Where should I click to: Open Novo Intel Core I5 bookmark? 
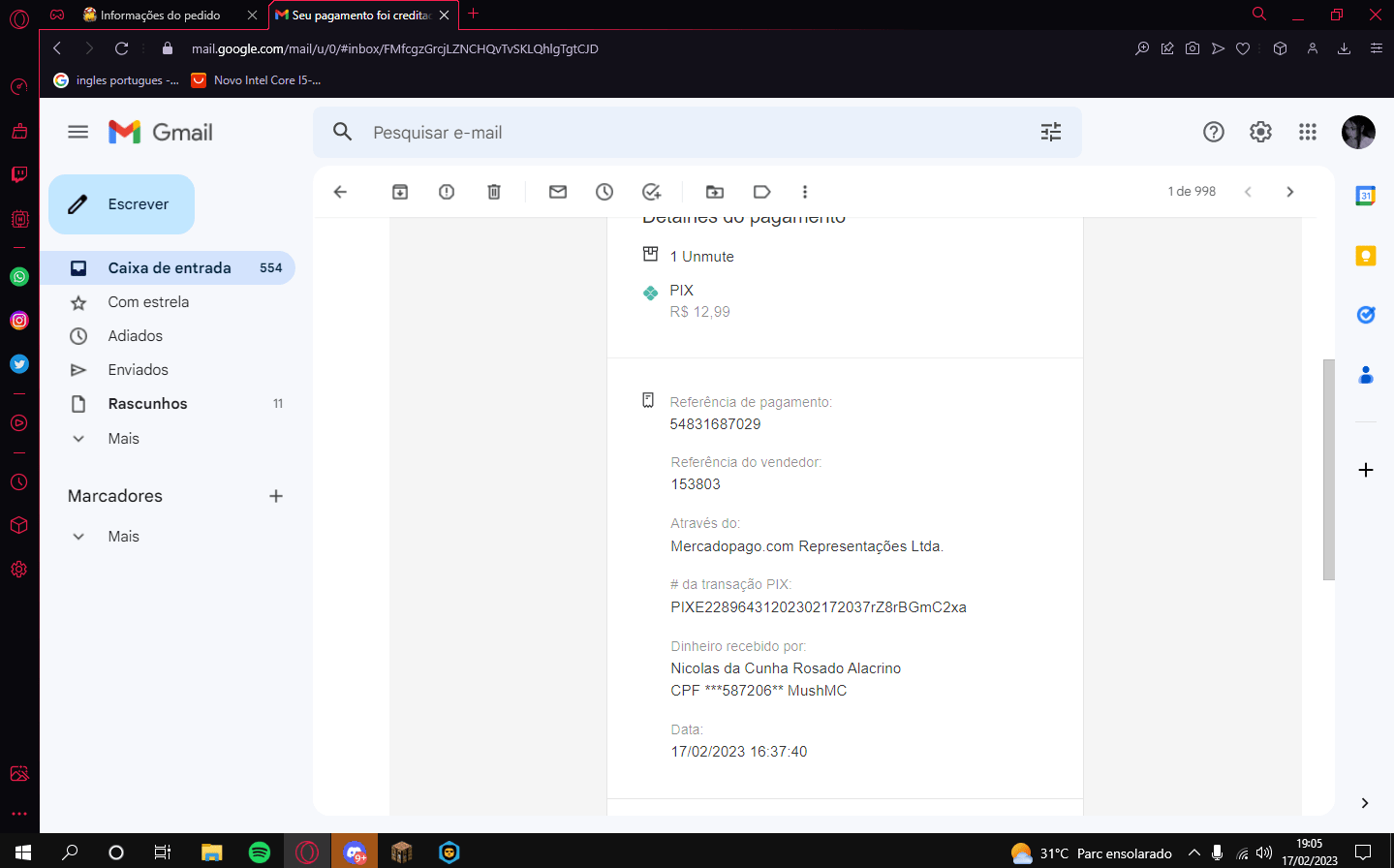tap(257, 80)
